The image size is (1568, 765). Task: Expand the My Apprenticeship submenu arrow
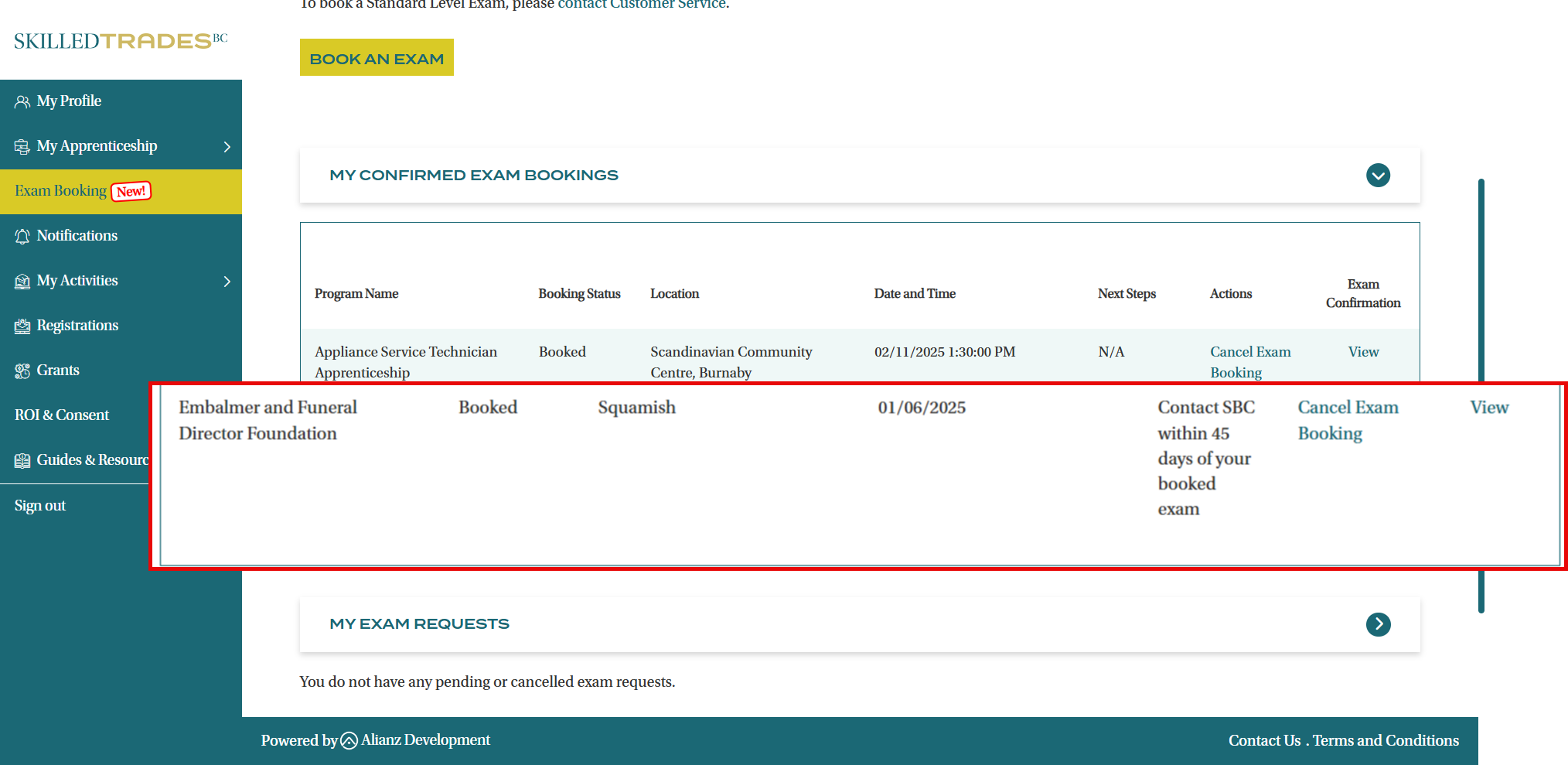tap(227, 147)
